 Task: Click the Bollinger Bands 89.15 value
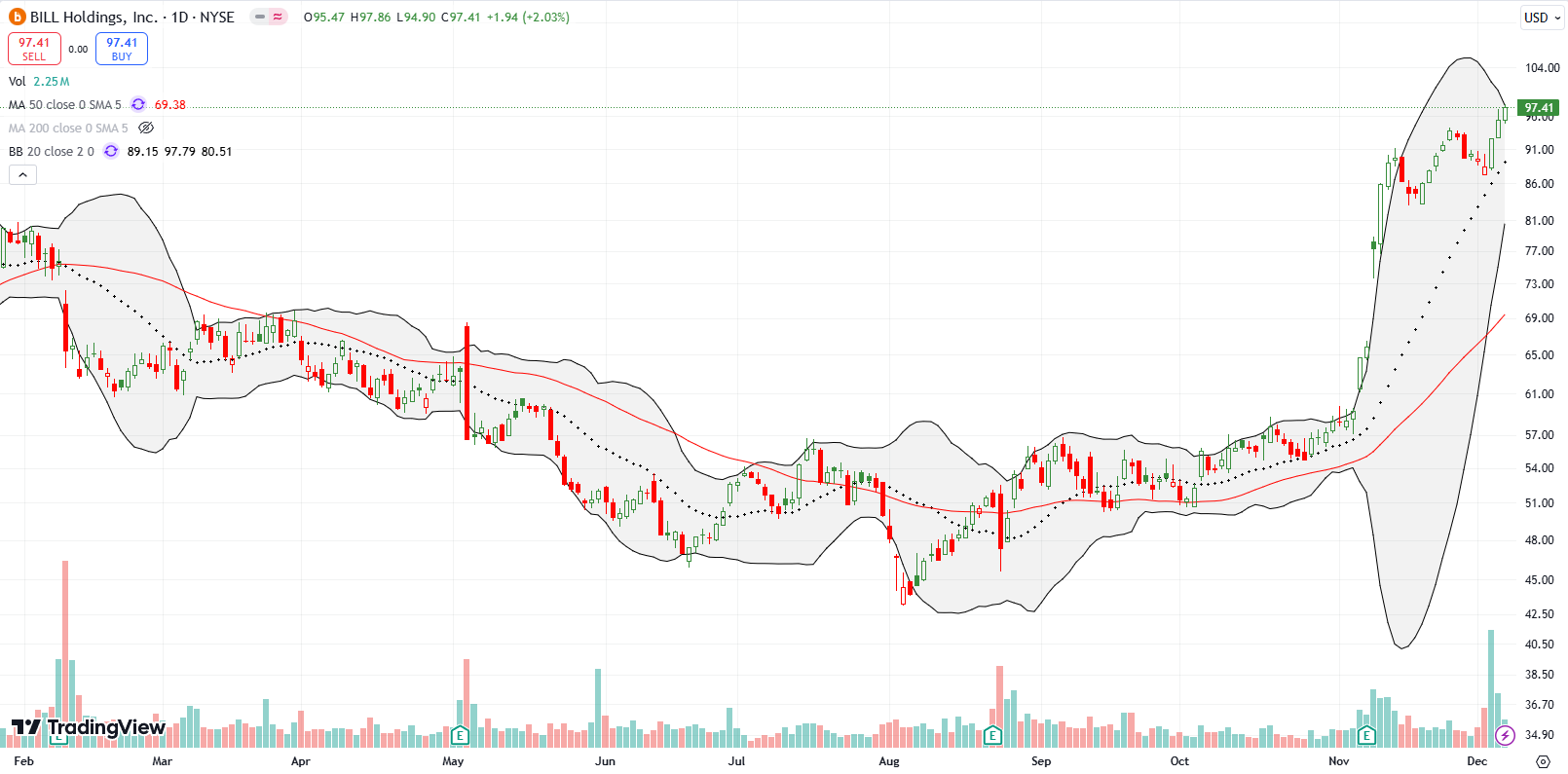142,152
